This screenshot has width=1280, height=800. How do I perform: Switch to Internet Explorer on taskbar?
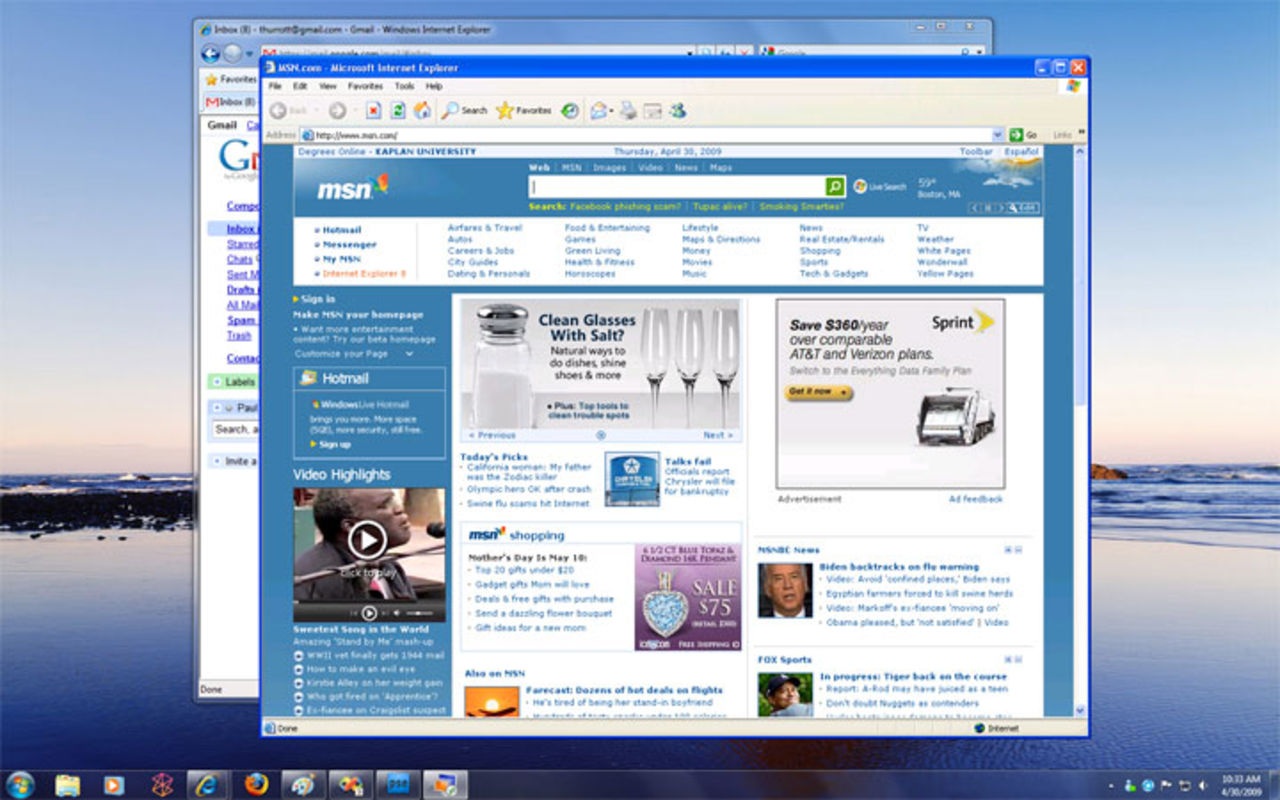pos(208,785)
